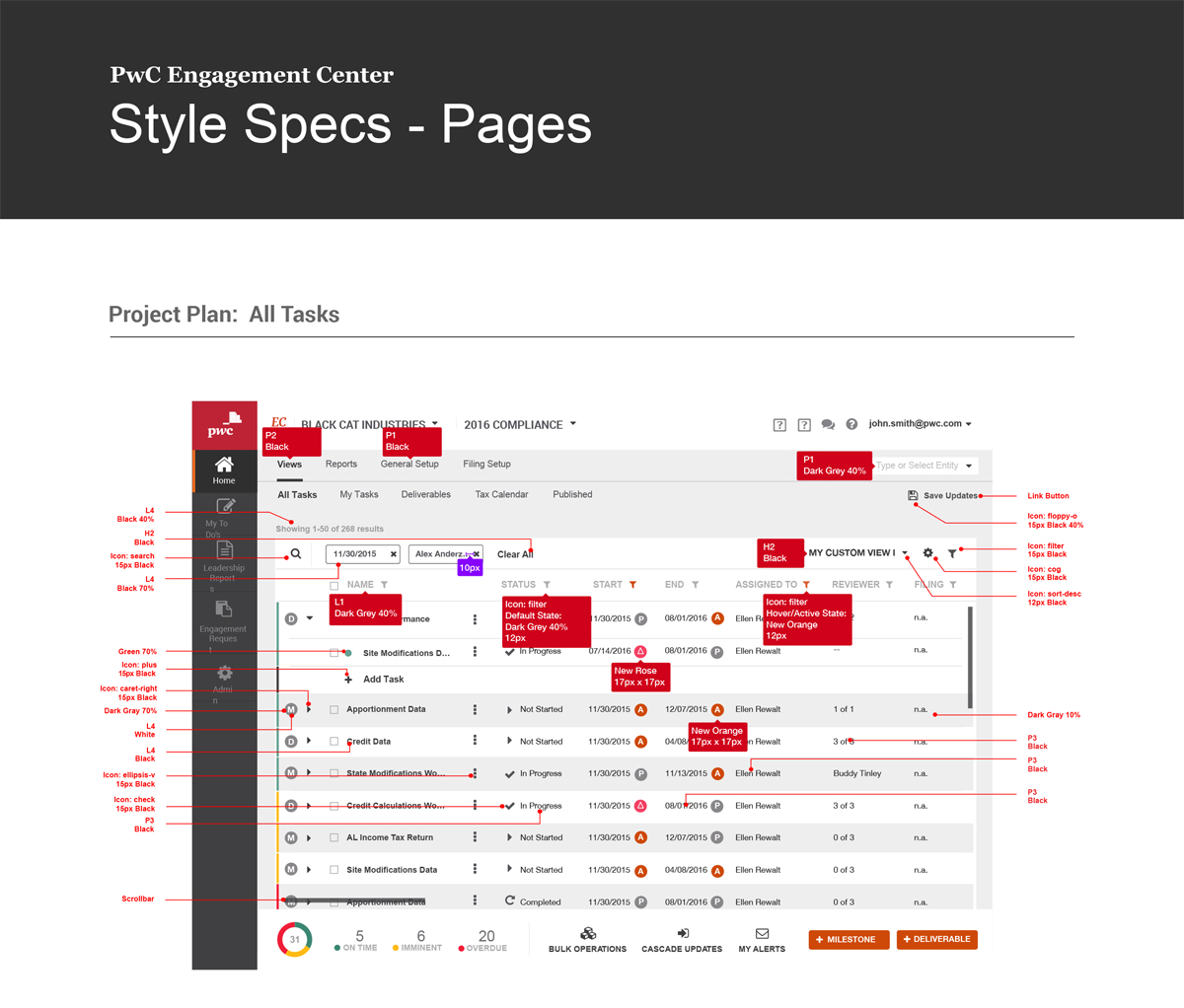Open Bulk Operations
Screen dimensions: 1184x1008
[587, 940]
